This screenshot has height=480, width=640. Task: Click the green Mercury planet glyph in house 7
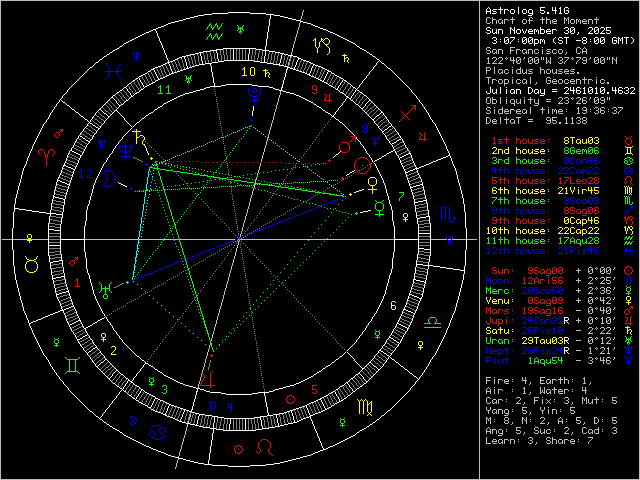379,208
